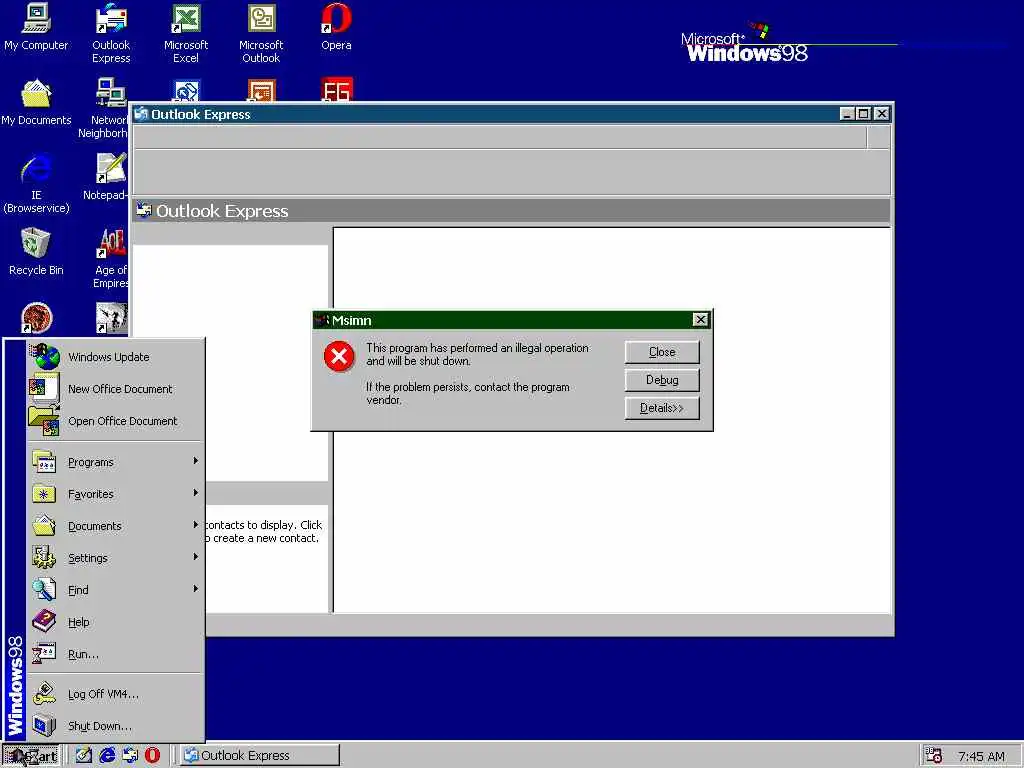Image resolution: width=1024 pixels, height=768 pixels.
Task: Open the Run... dialog entry
Action: pos(116,654)
